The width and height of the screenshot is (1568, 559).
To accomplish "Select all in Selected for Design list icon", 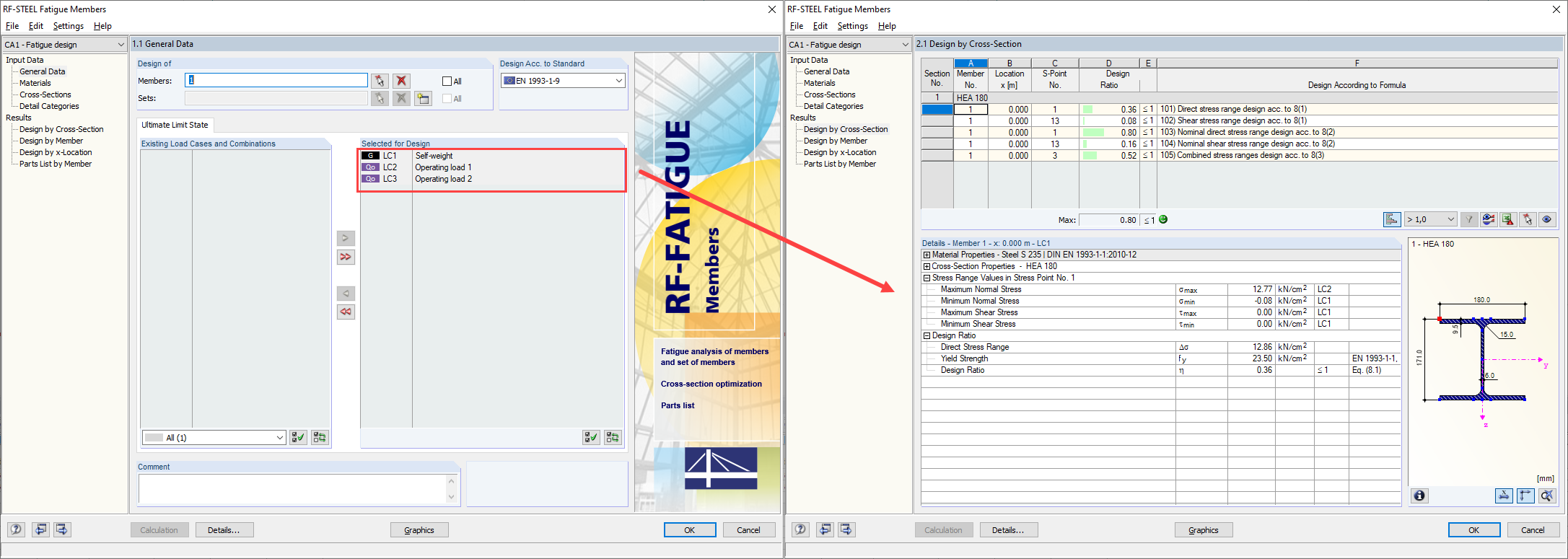I will [591, 438].
